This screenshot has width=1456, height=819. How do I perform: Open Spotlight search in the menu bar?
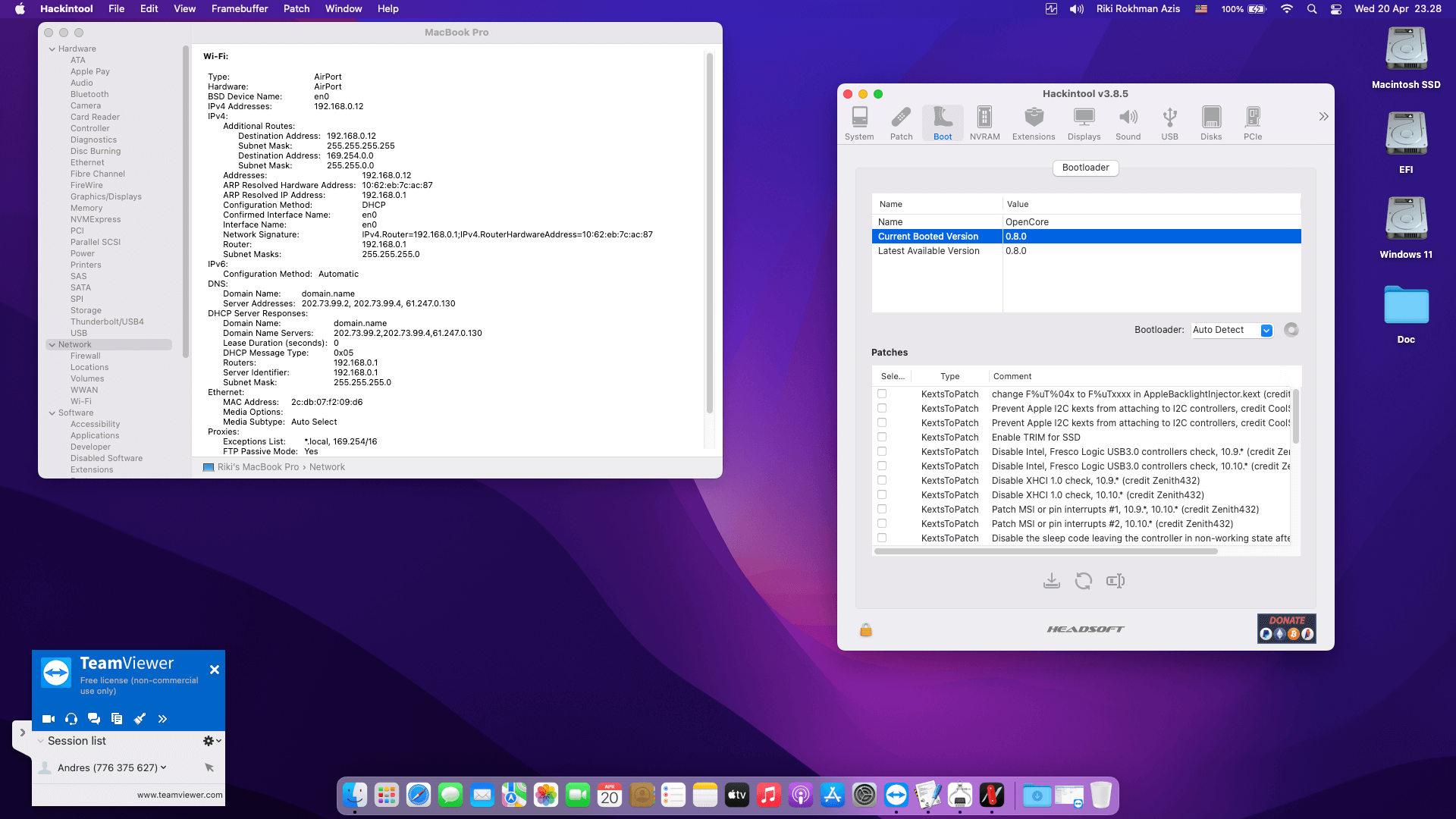(1311, 9)
